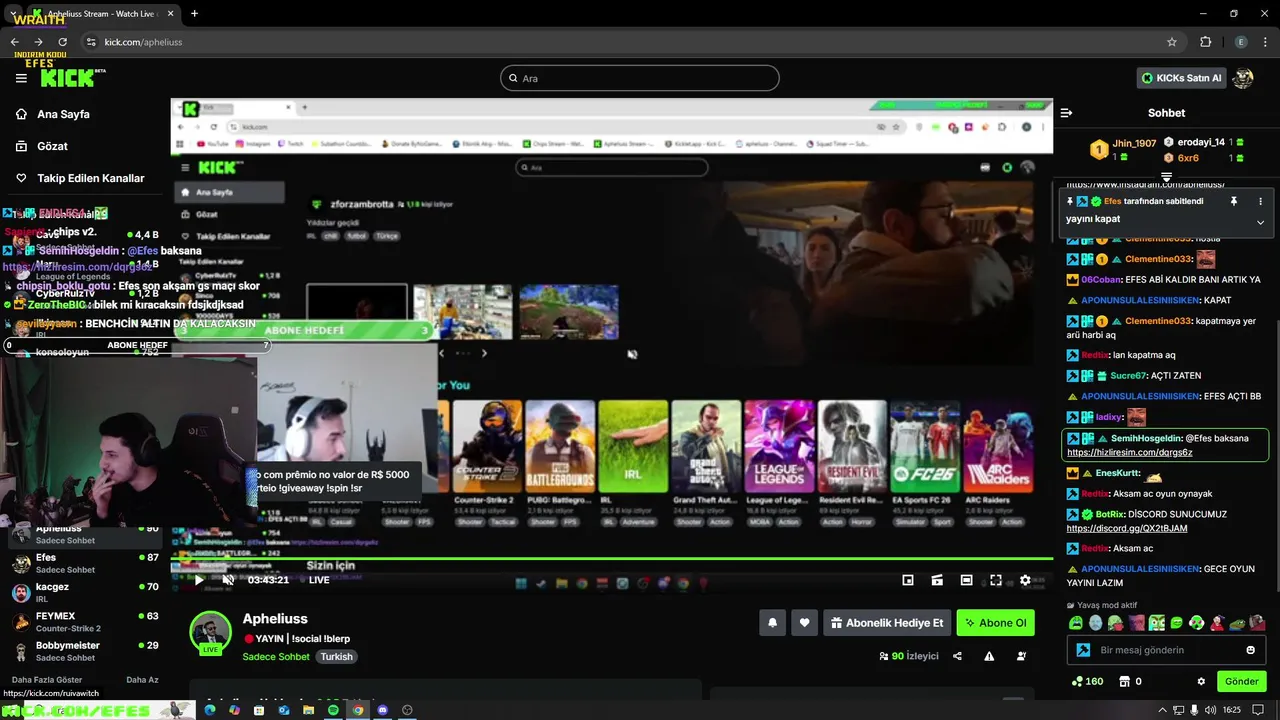Click the Ara search field
The height and width of the screenshot is (720, 1280).
[639, 78]
